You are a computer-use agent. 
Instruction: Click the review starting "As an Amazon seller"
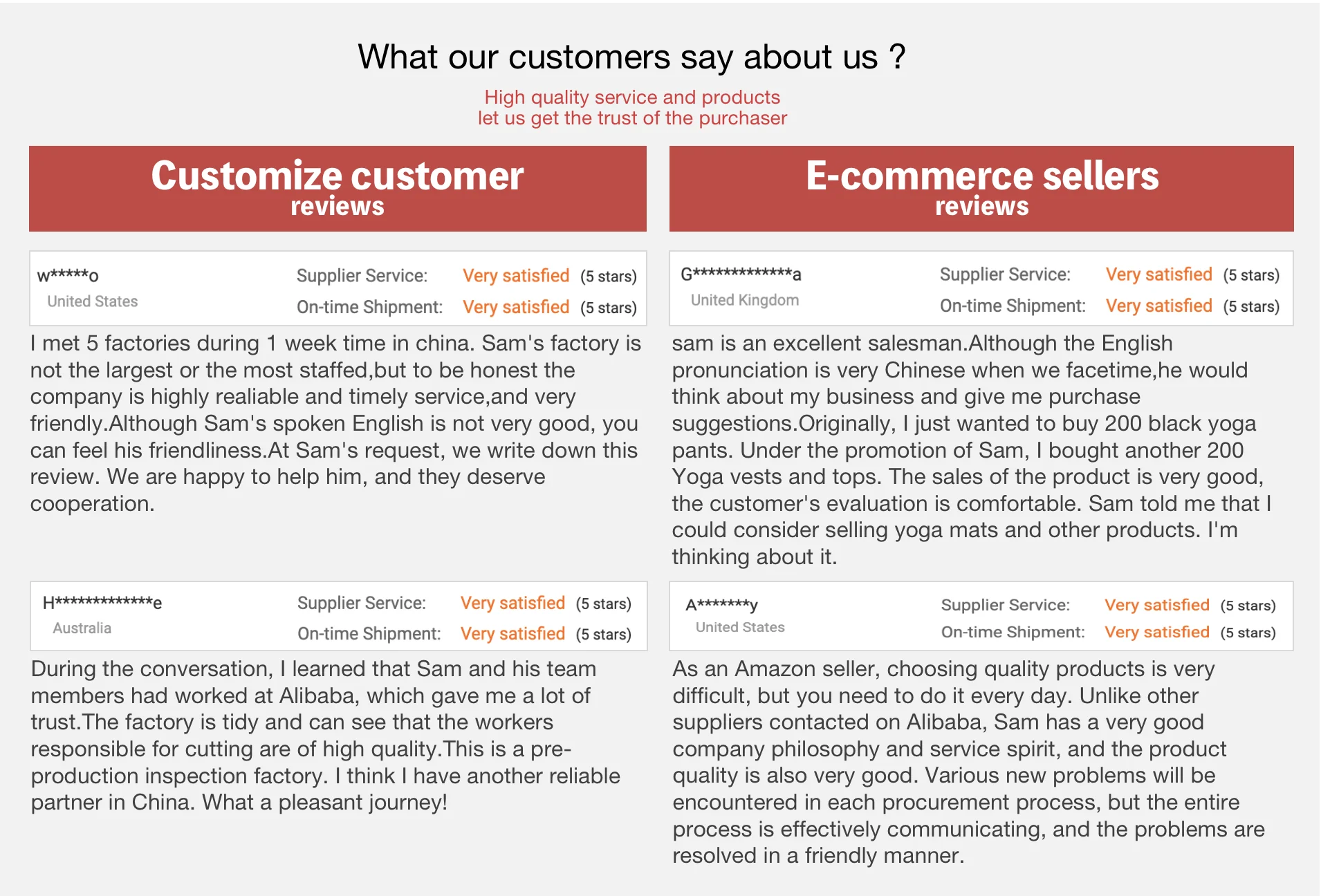968,762
